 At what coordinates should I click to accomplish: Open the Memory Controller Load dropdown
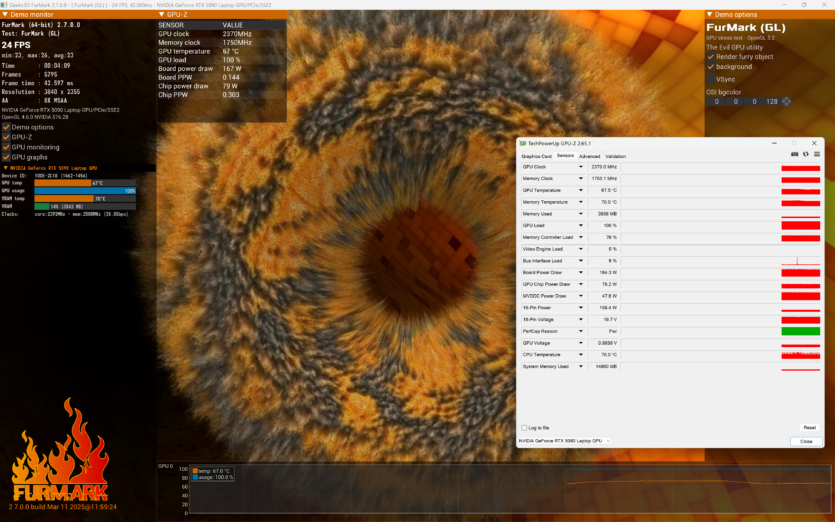(580, 238)
